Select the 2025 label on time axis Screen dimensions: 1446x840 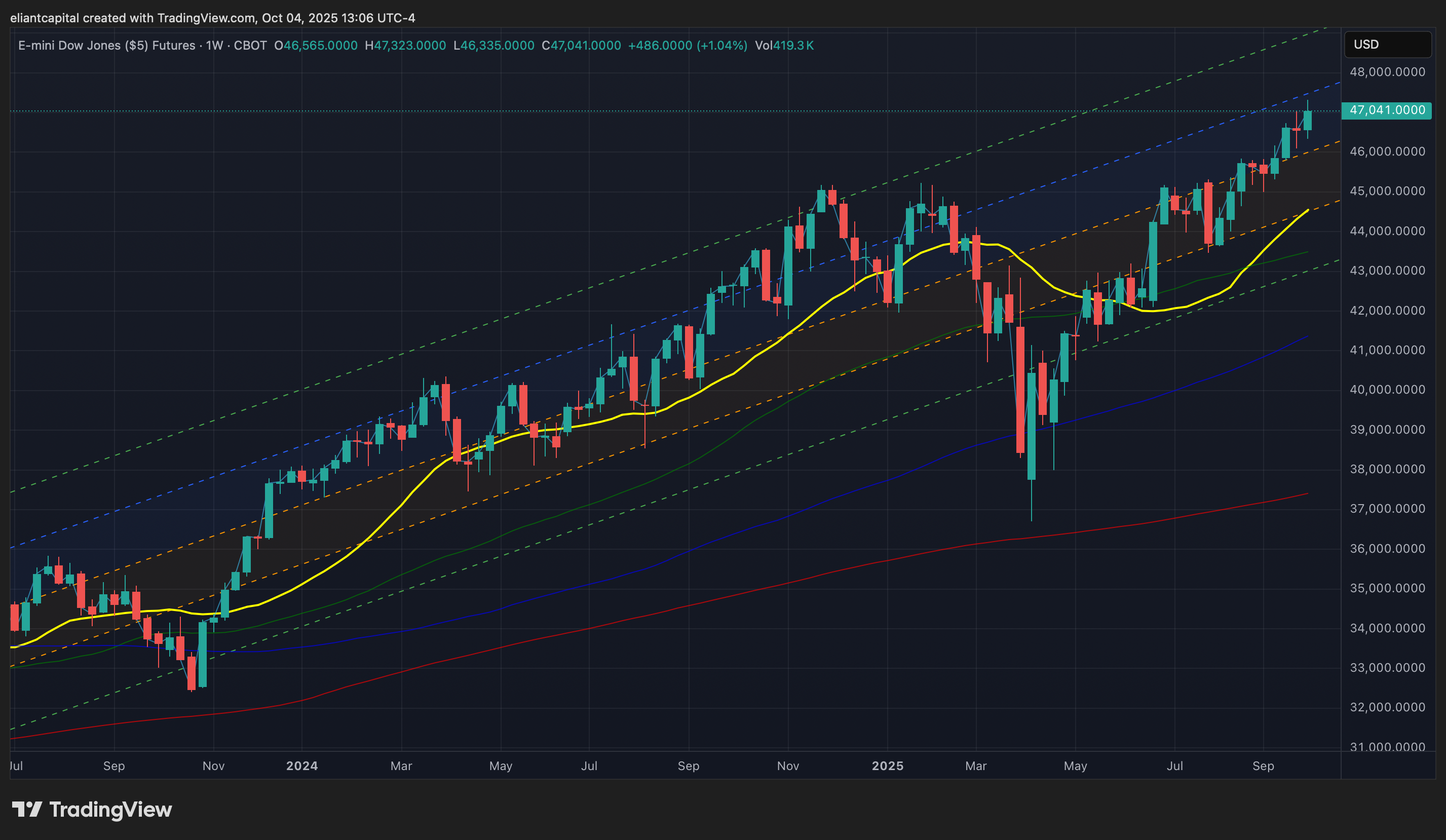(887, 766)
